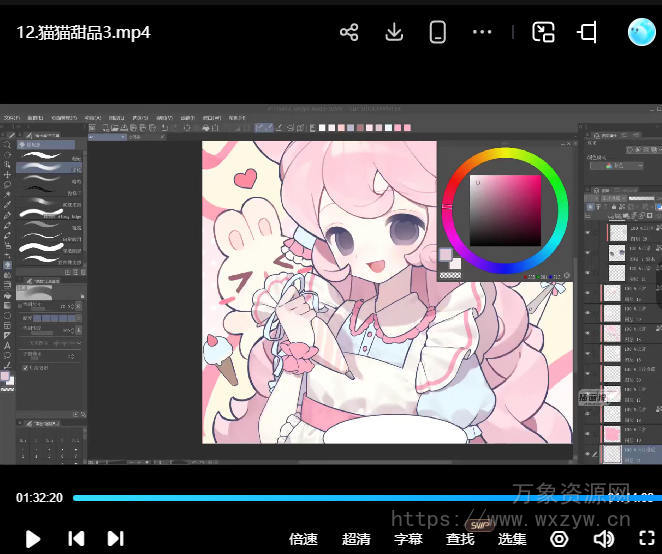Open the 字幕 subtitles menu
This screenshot has height=554, width=662.
[x=408, y=539]
